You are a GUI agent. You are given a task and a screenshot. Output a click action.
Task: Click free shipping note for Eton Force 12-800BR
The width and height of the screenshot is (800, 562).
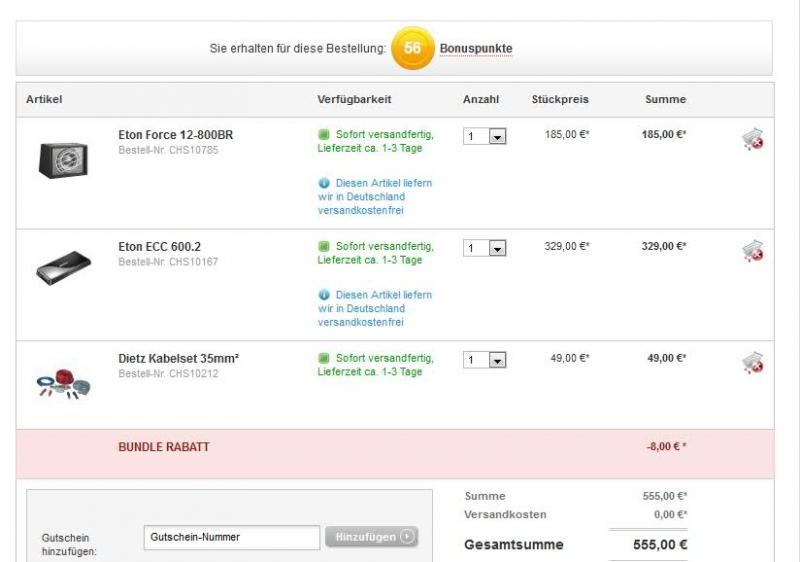pos(375,197)
